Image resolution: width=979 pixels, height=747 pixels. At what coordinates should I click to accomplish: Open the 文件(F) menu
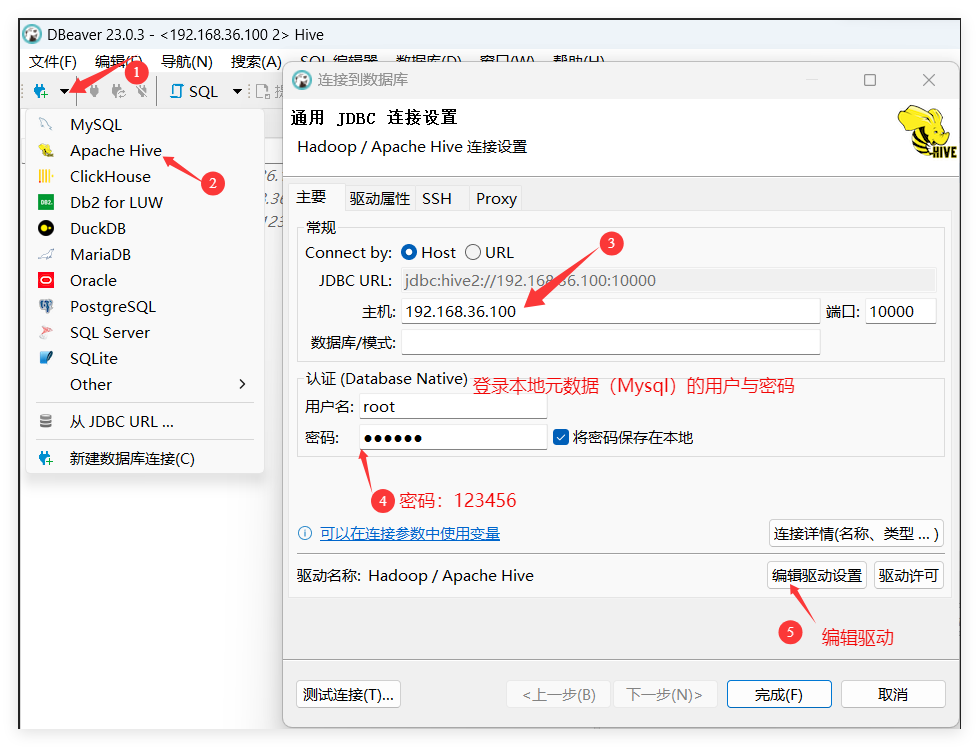click(52, 61)
